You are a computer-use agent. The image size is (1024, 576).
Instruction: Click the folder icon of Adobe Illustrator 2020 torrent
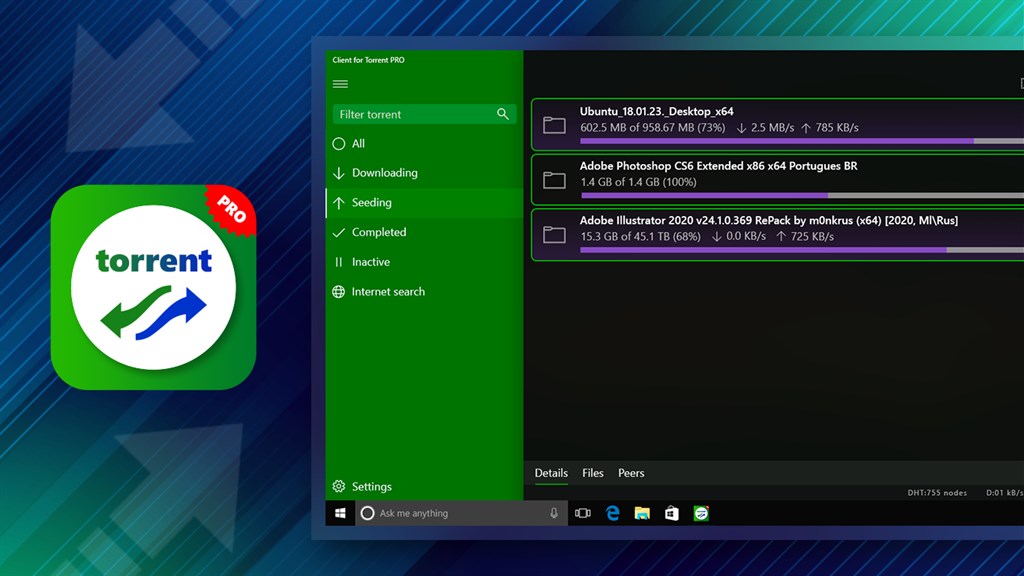pyautogui.click(x=554, y=234)
